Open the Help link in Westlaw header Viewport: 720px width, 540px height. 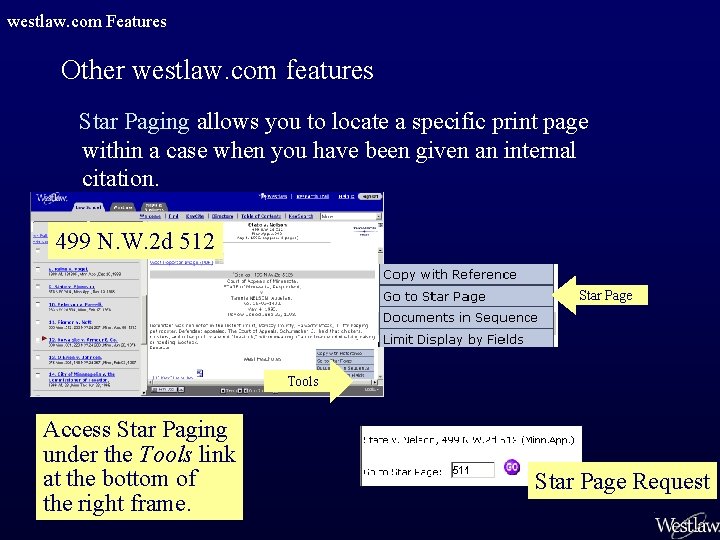point(346,196)
